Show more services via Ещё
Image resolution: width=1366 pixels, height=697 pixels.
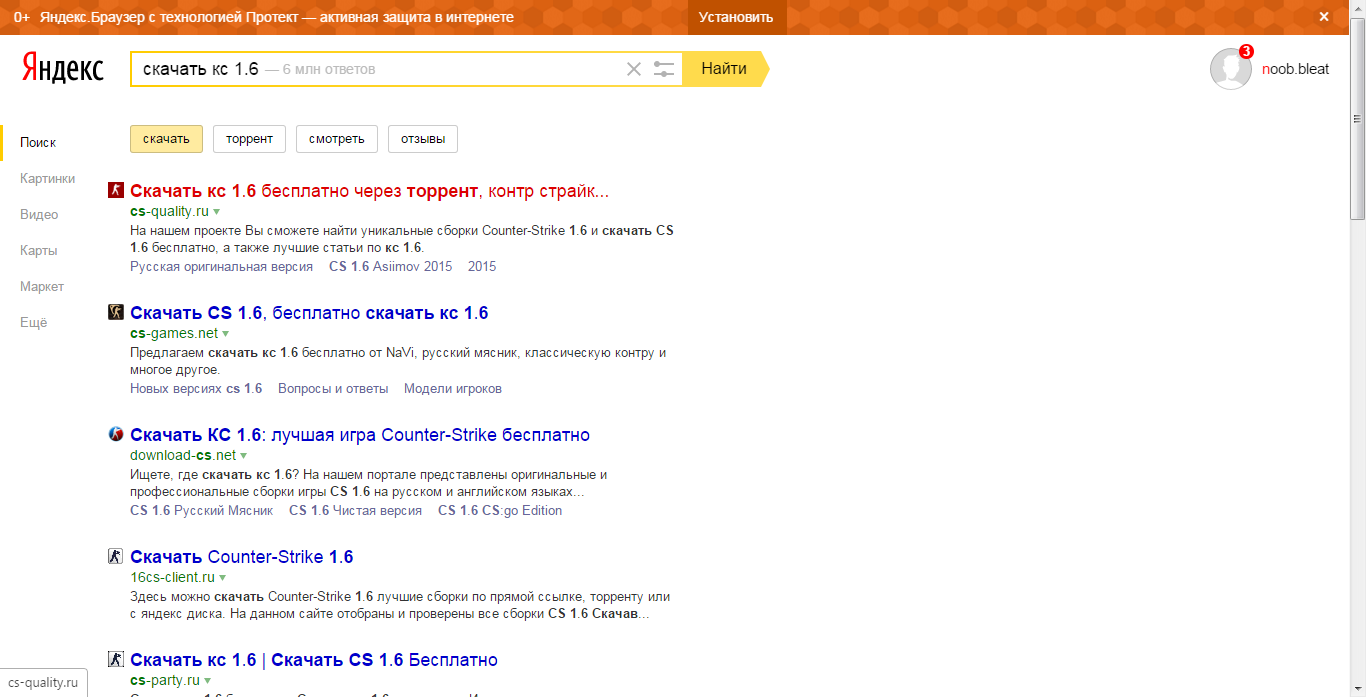(33, 323)
